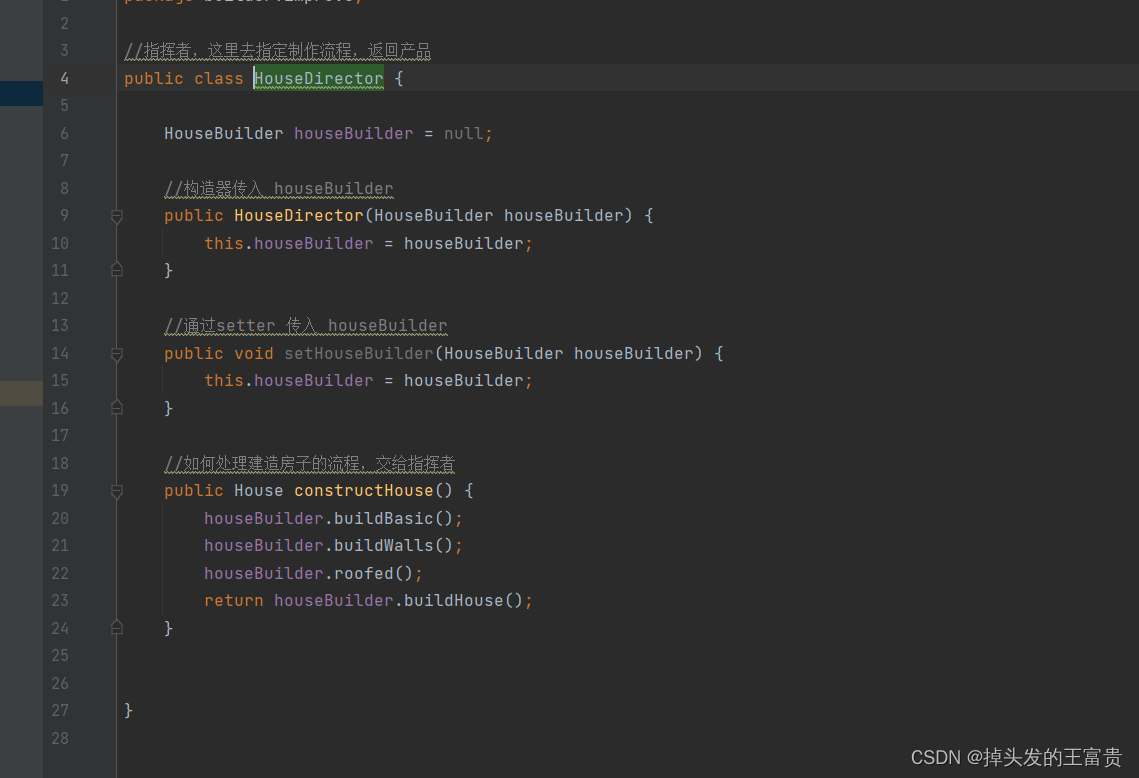Screen dimensions: 1139x778
Task: Click fold end marker on line 16
Action: click(x=116, y=408)
